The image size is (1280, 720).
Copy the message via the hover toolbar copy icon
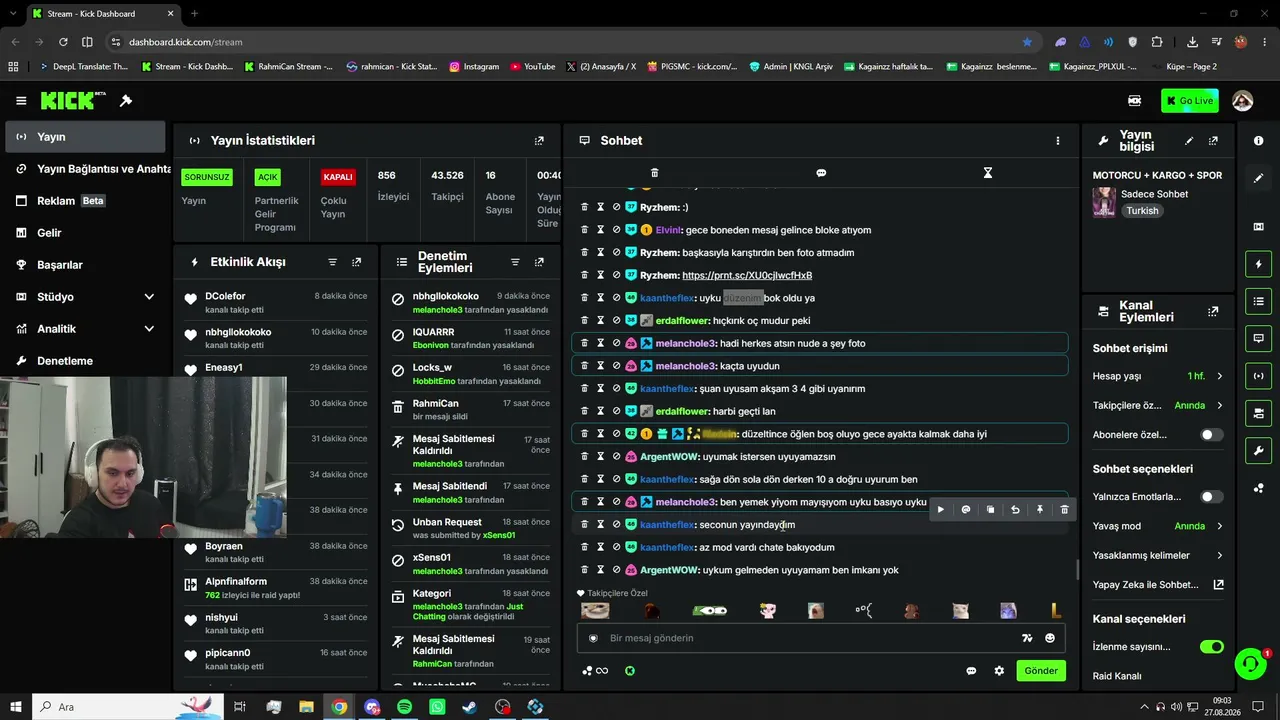point(990,510)
